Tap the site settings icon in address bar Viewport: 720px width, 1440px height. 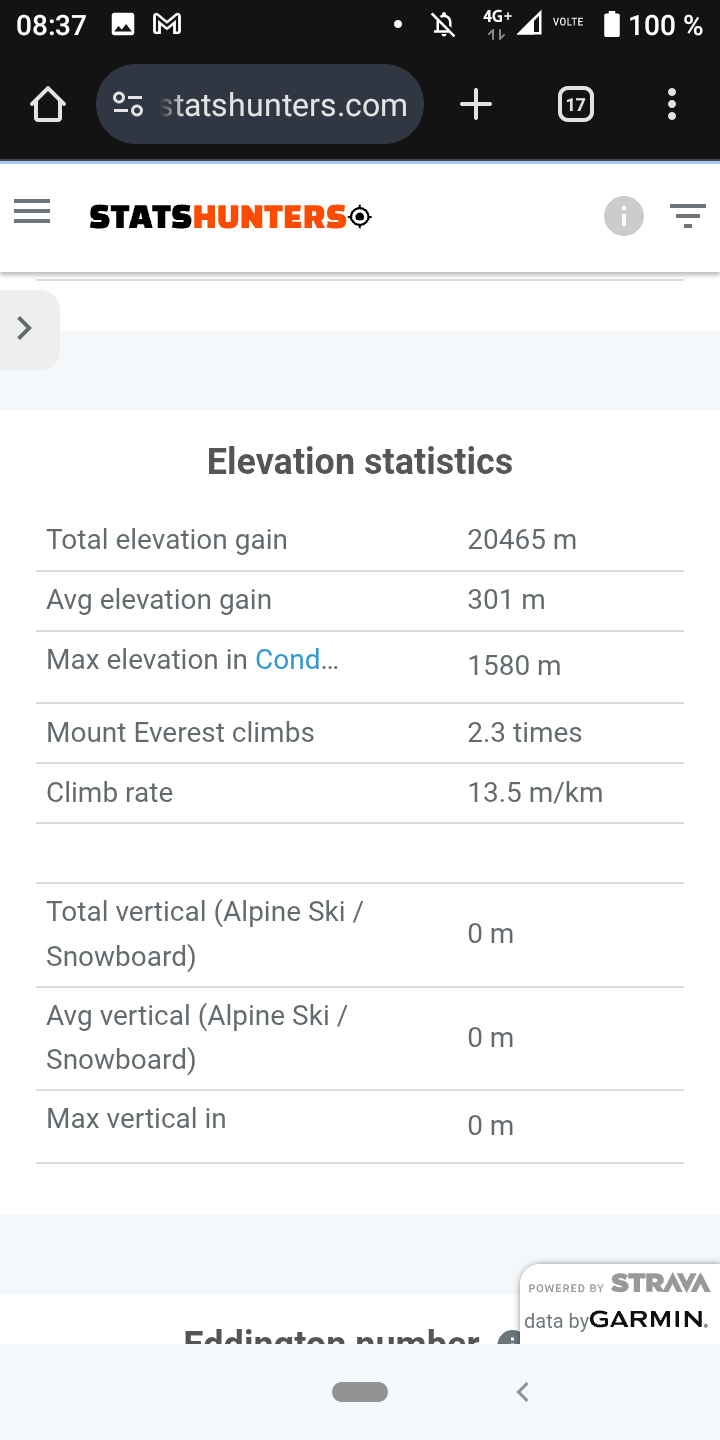[128, 105]
